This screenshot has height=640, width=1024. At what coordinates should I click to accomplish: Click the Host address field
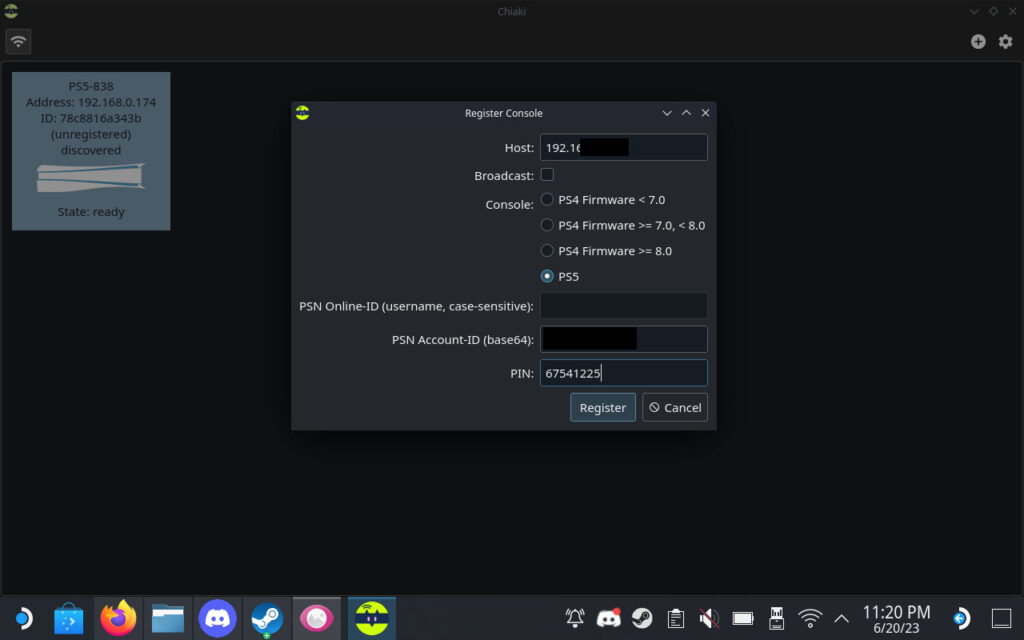[x=623, y=148]
